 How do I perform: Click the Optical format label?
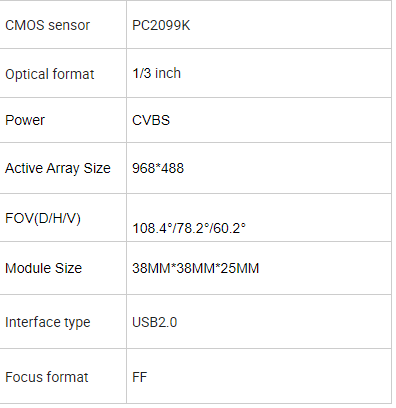(x=50, y=74)
